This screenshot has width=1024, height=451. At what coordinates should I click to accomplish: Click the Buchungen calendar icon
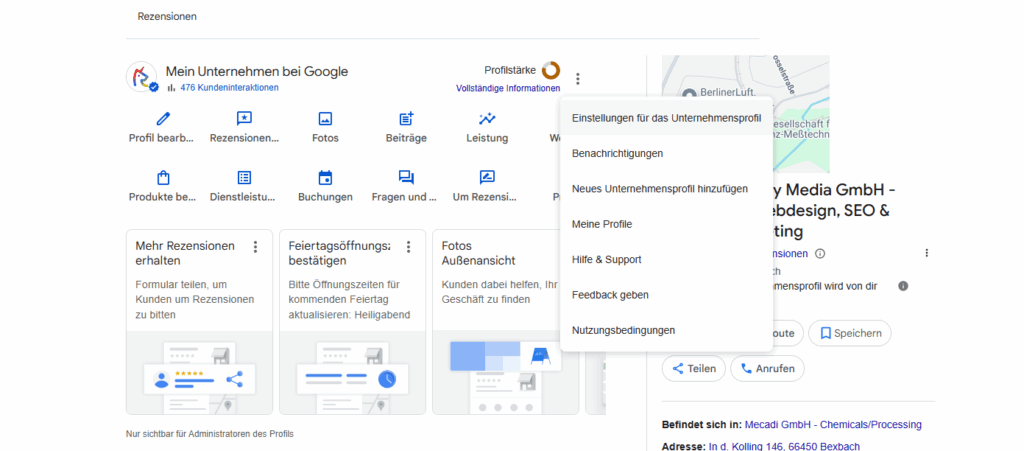click(x=325, y=178)
